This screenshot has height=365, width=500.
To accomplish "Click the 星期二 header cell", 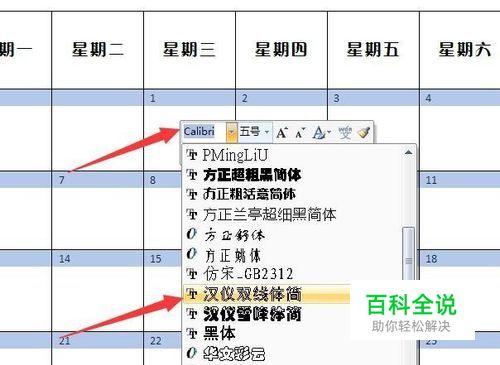I will coord(98,50).
